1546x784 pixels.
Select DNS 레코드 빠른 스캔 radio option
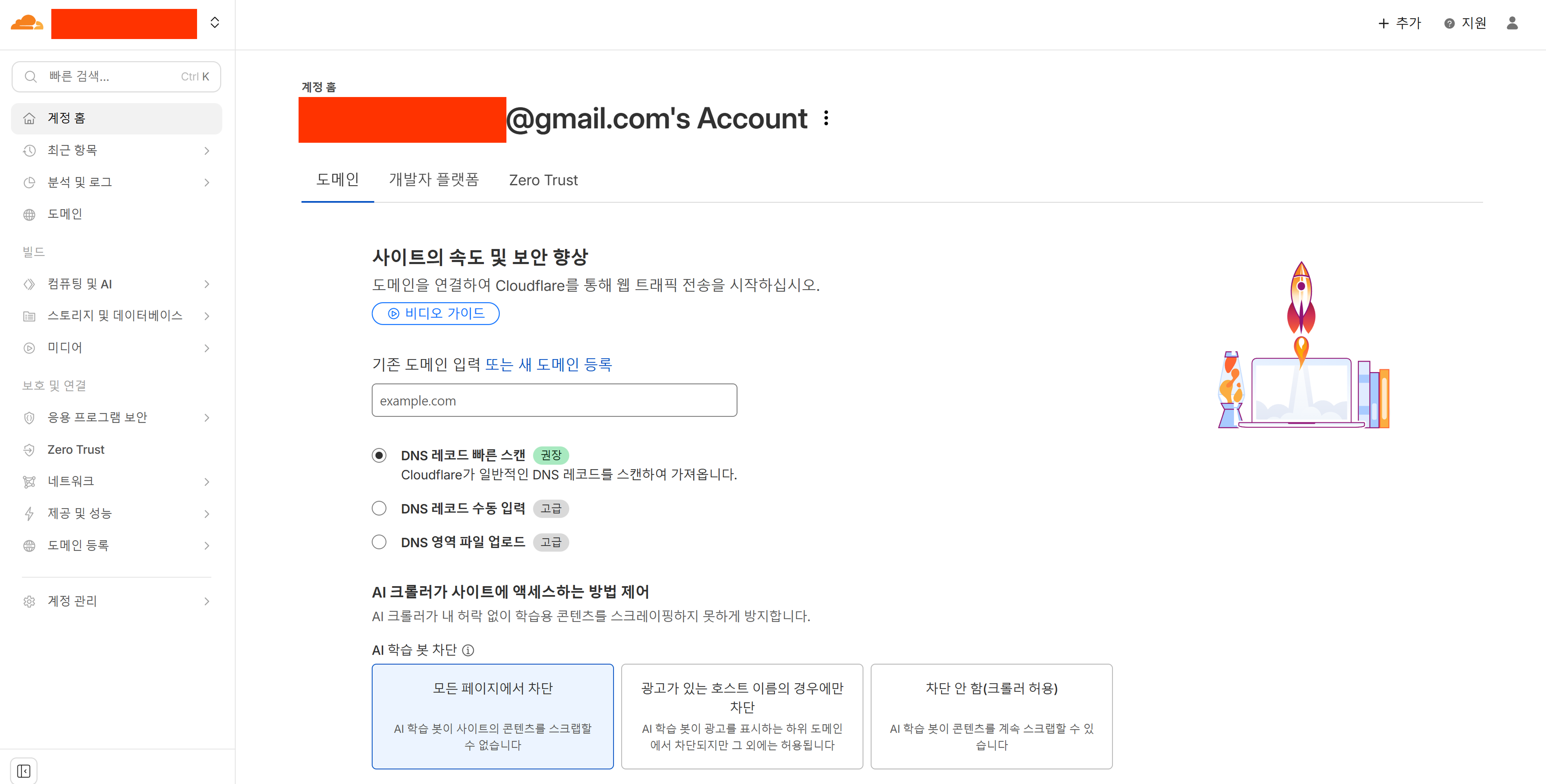coord(379,455)
